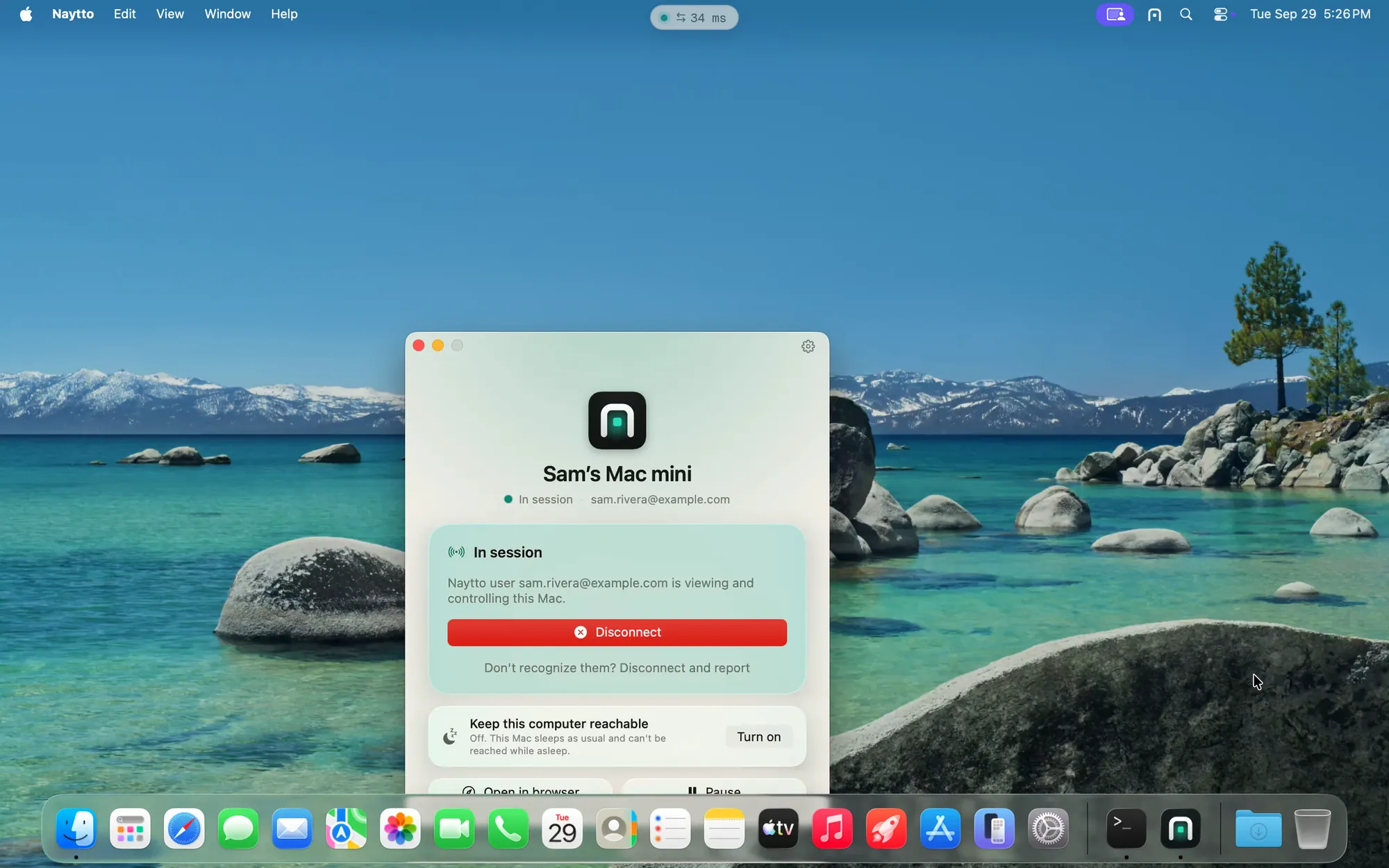Screen dimensions: 1389x868
Task: Click the Naytto menu bar status icon
Action: 1154,15
